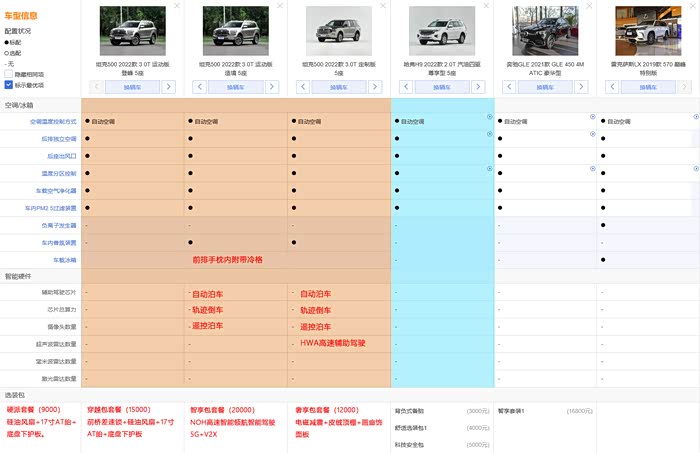Click circle icon in Haval H9 自动空调 cell
This screenshot has width=700, height=453.
490,116
